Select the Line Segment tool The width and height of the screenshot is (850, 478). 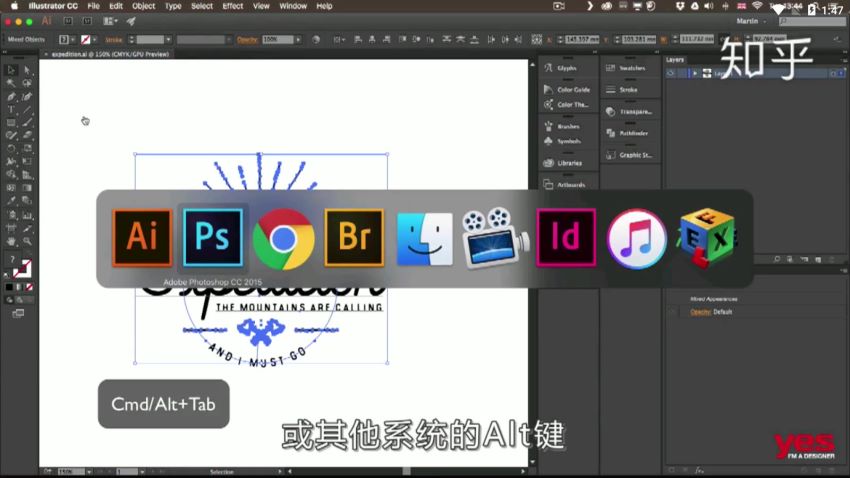point(27,109)
